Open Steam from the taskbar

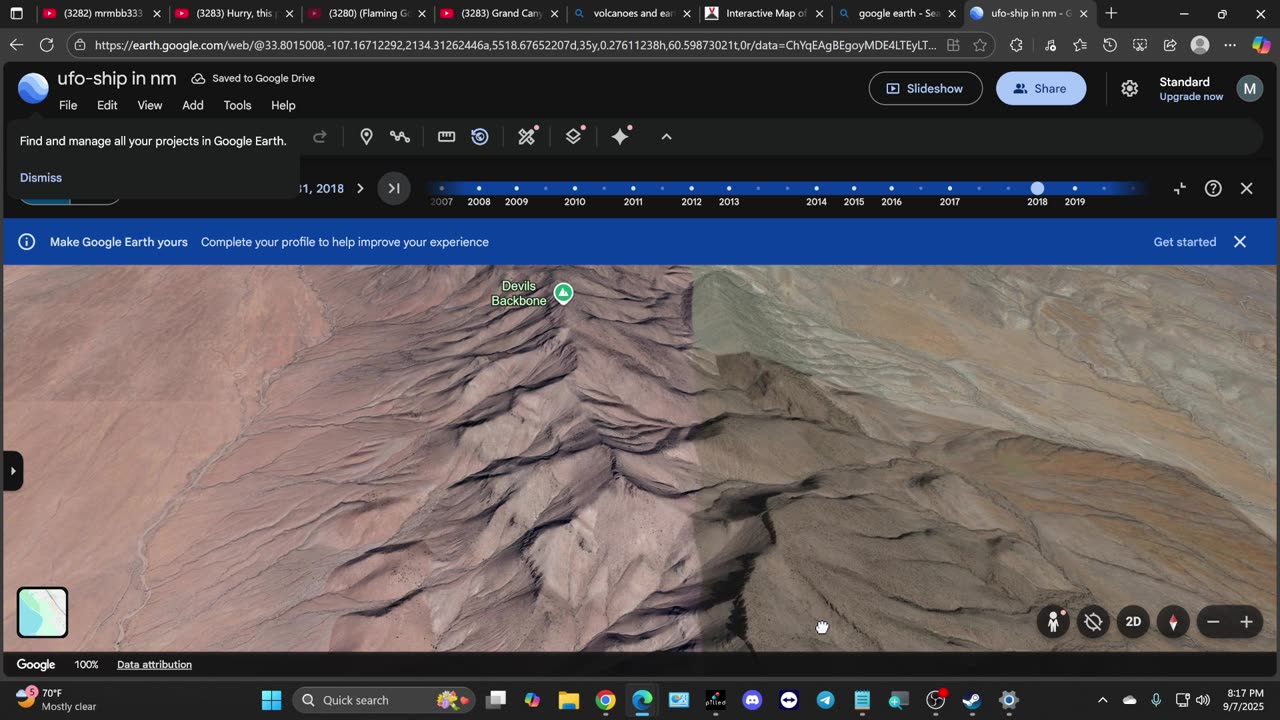click(x=972, y=700)
